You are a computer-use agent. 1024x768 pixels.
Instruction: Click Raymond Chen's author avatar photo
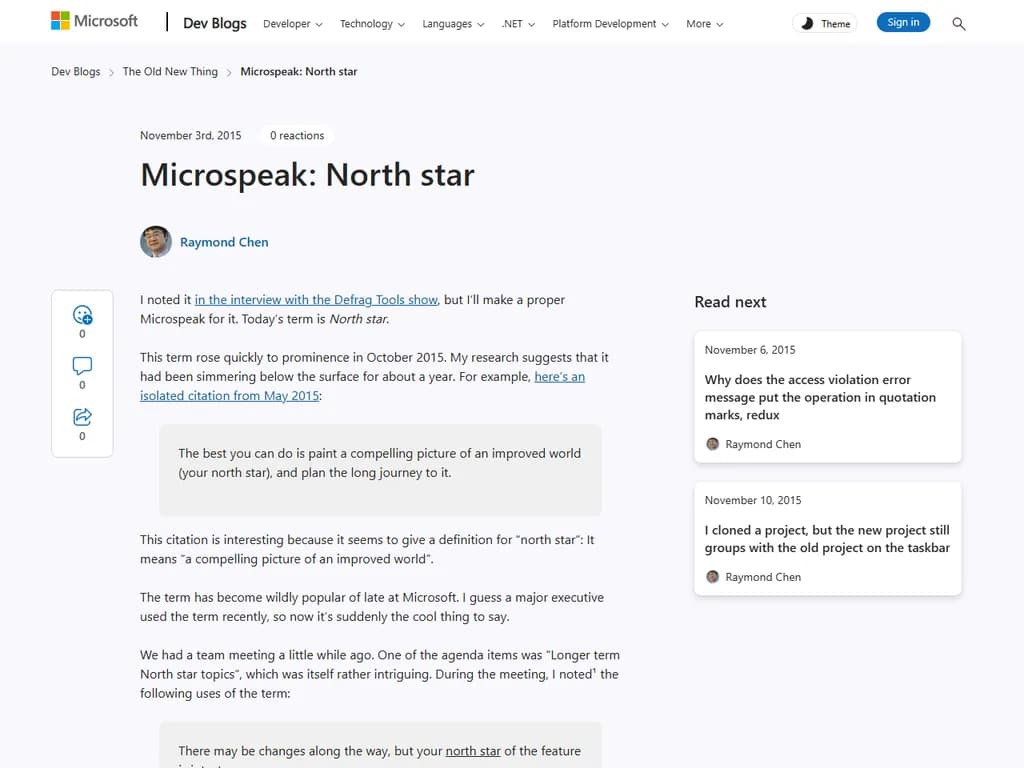click(x=156, y=242)
